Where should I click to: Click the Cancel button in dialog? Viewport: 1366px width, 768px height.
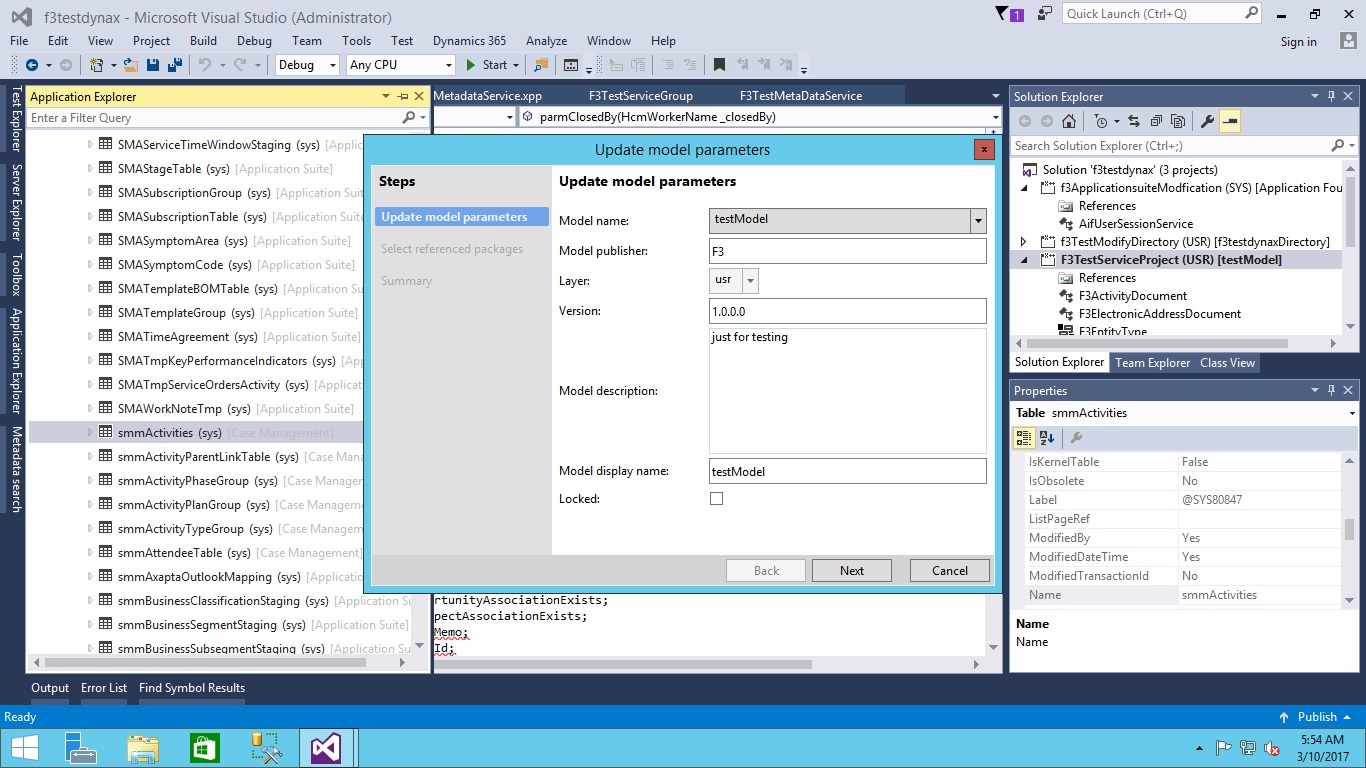click(x=950, y=570)
